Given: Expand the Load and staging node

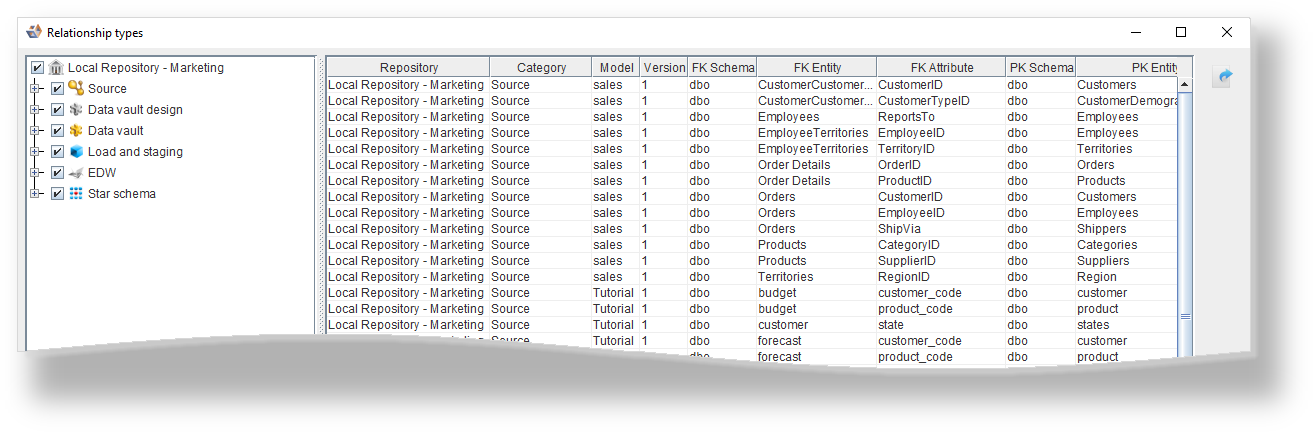Looking at the screenshot, I should pos(36,152).
